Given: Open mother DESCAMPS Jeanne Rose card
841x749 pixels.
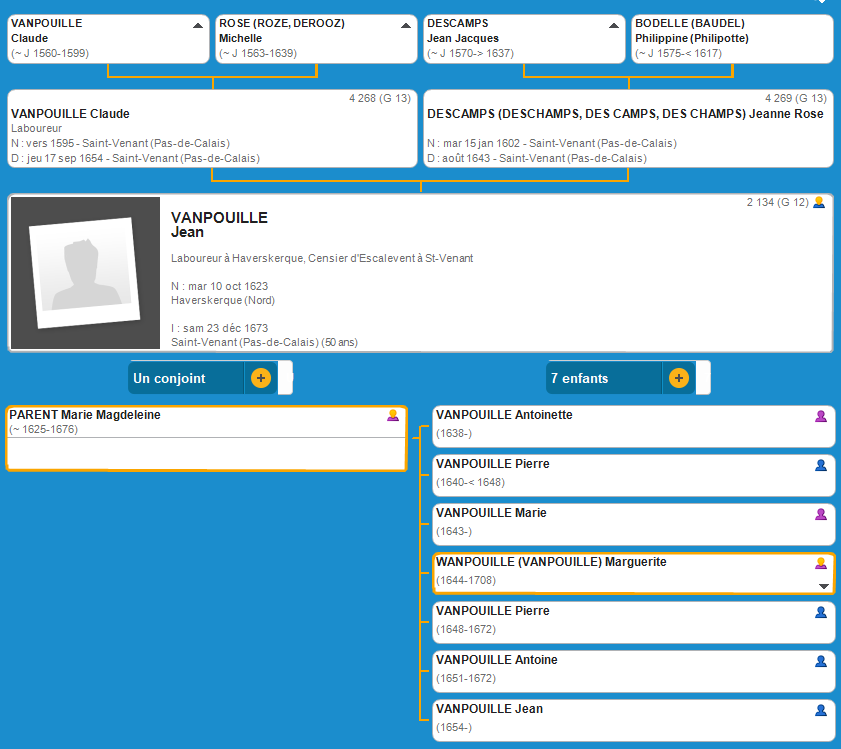Looking at the screenshot, I should [628, 129].
